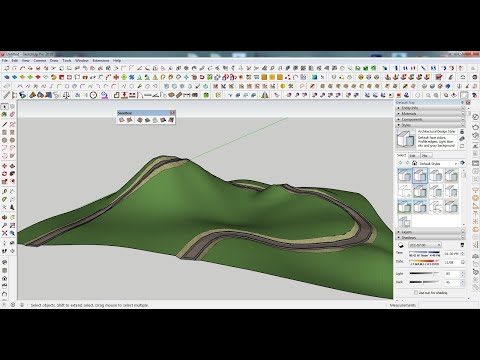The height and width of the screenshot is (360, 480).
Task: Select the second style thumbnail in top row
Action: point(420,175)
